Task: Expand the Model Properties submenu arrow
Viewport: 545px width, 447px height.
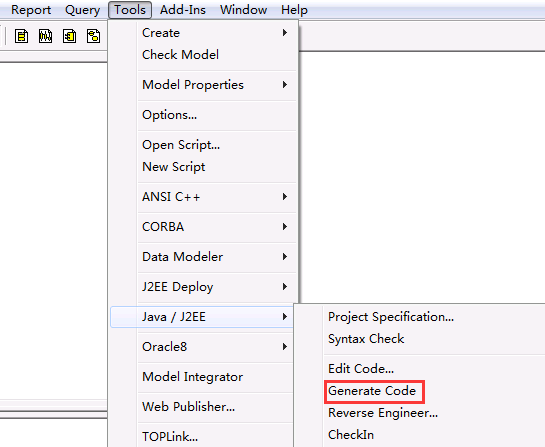Action: click(x=285, y=84)
